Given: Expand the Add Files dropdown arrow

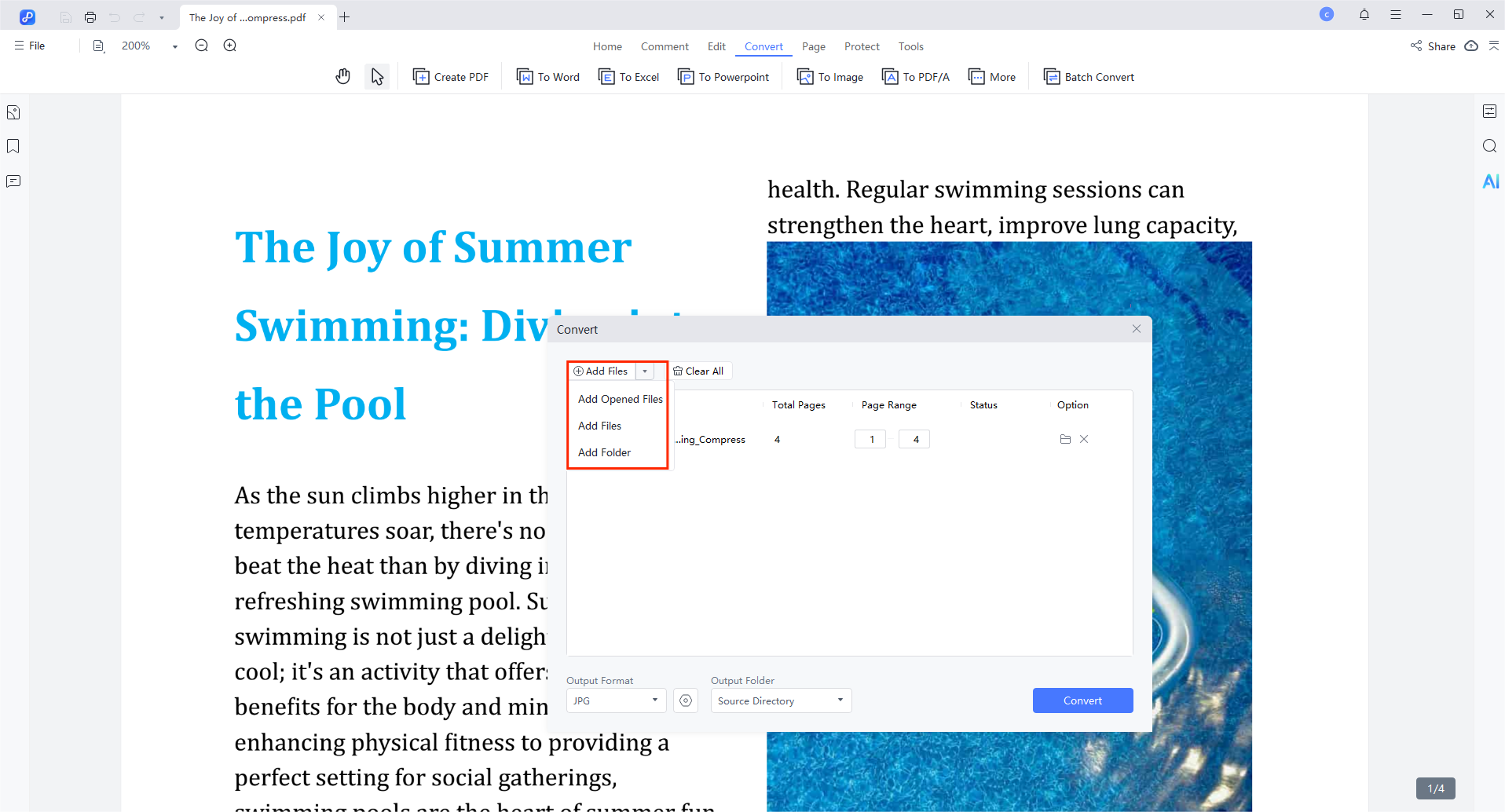Looking at the screenshot, I should point(645,371).
